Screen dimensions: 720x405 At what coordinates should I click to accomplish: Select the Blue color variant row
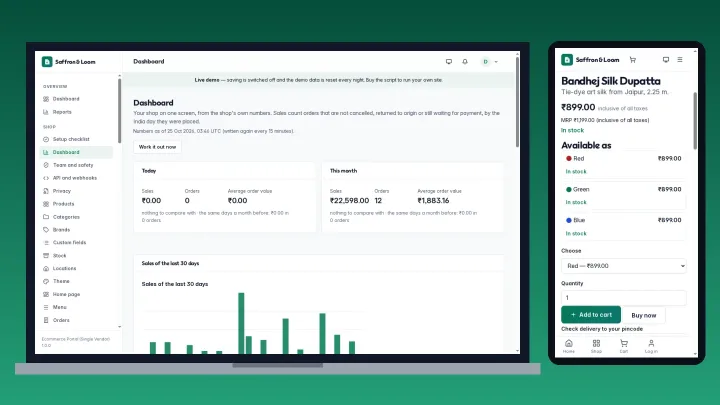point(624,226)
